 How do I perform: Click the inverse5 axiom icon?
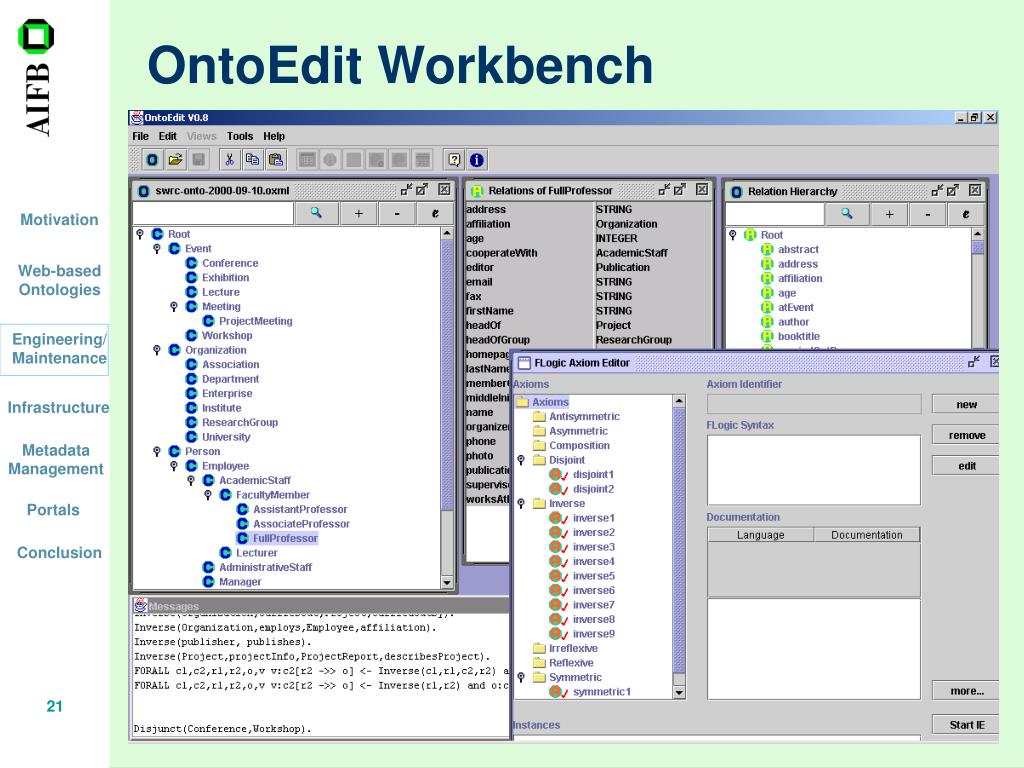(x=558, y=575)
